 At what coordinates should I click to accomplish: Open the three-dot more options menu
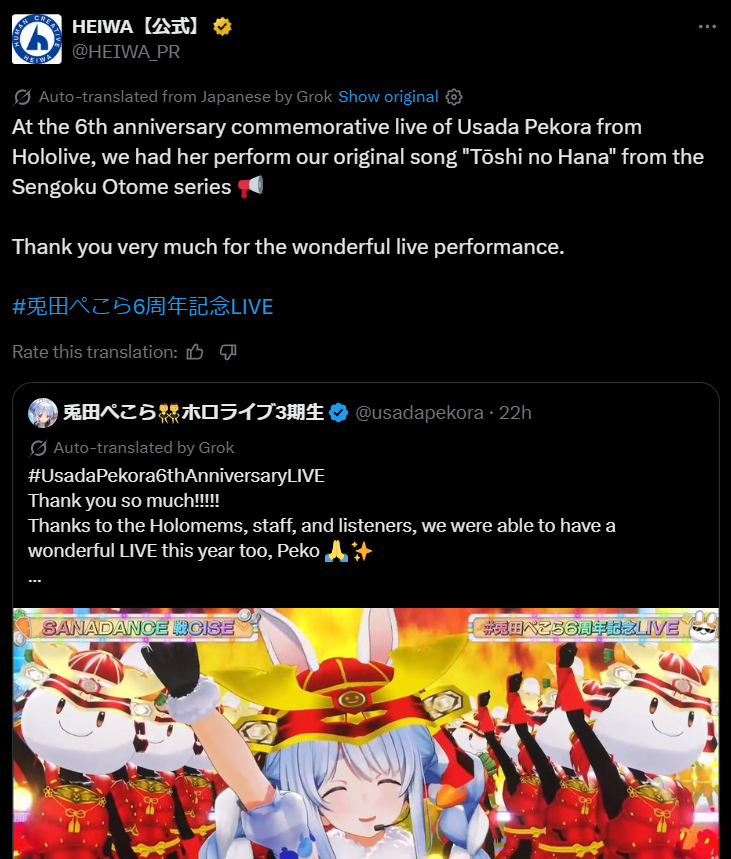(707, 26)
